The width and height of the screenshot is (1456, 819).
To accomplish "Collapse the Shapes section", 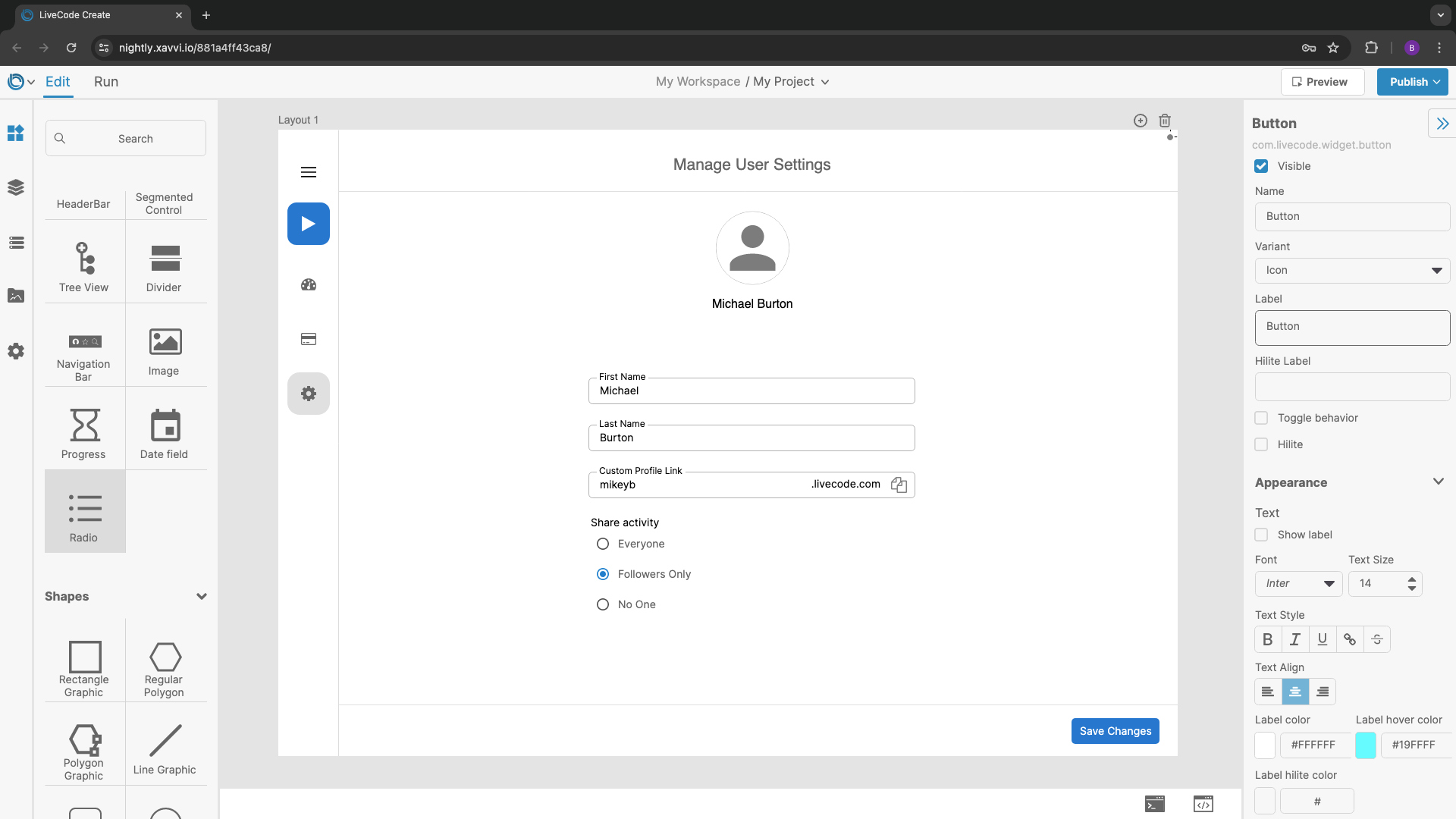I will [x=201, y=596].
